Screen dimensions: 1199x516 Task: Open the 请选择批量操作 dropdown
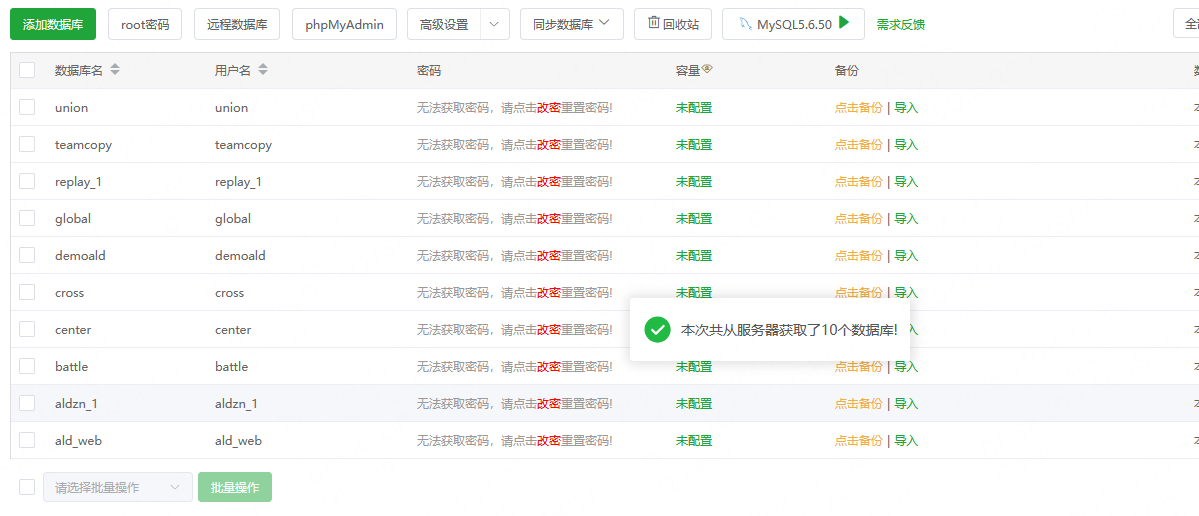click(118, 487)
